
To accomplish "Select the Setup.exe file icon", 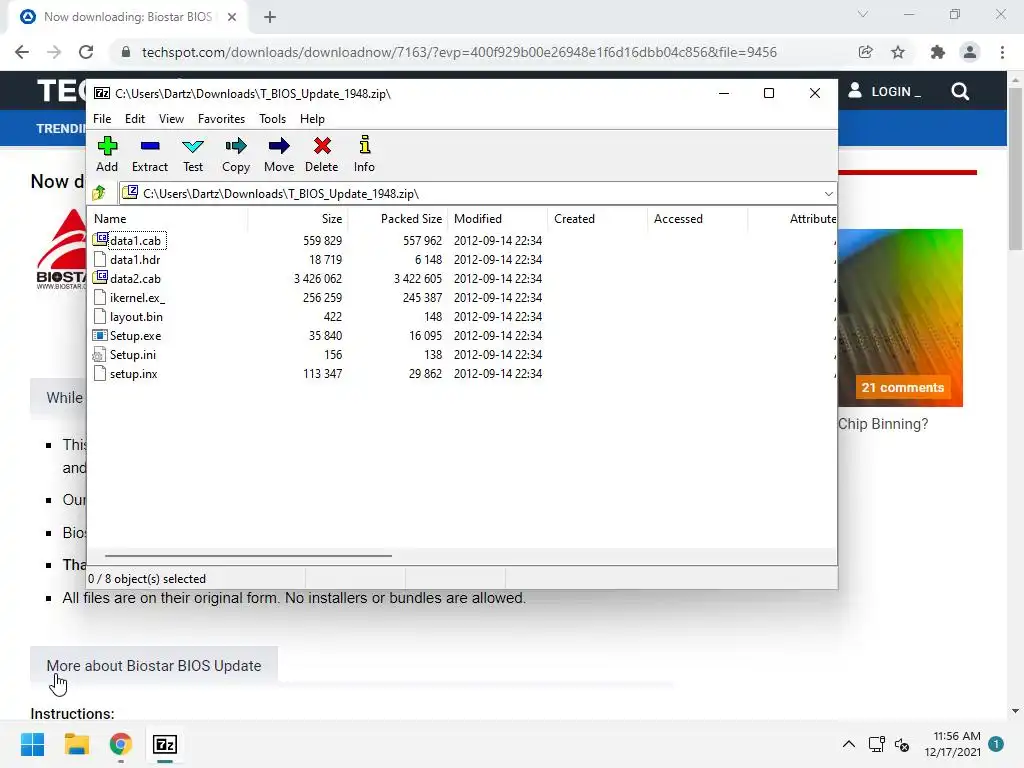I will click(100, 335).
